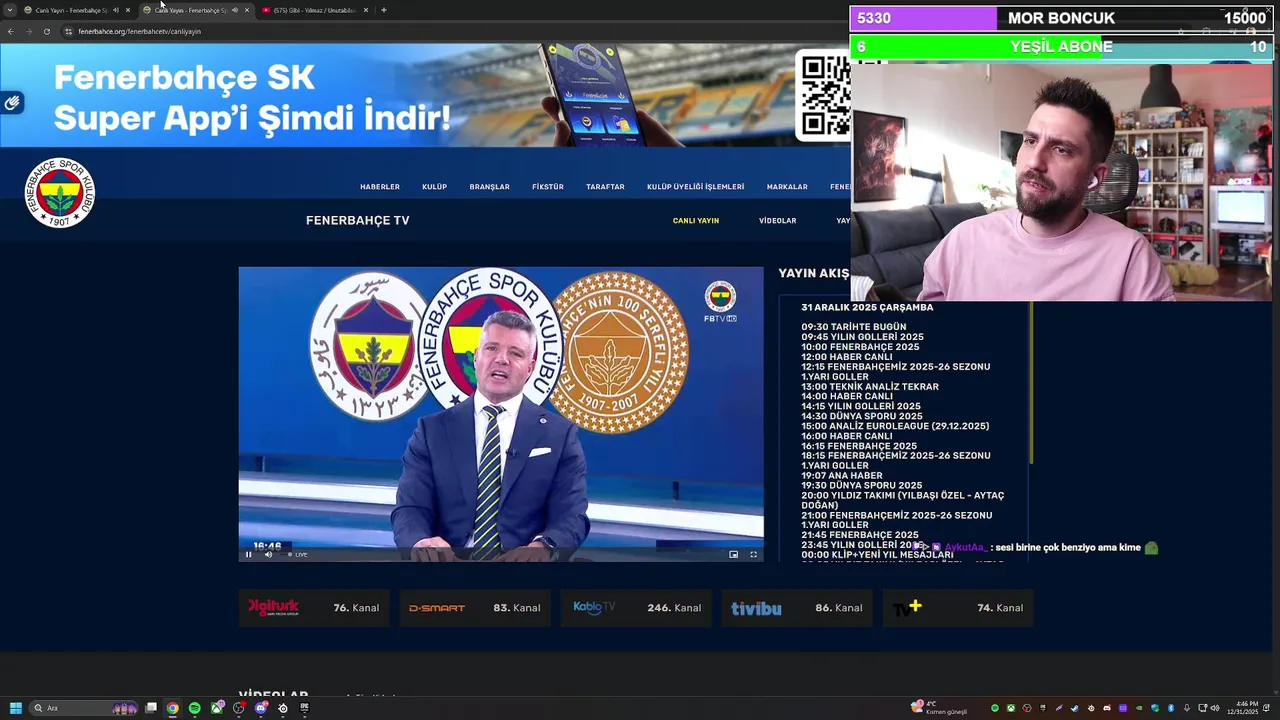Select the VİDEOLAR sub-tab

coord(778,220)
